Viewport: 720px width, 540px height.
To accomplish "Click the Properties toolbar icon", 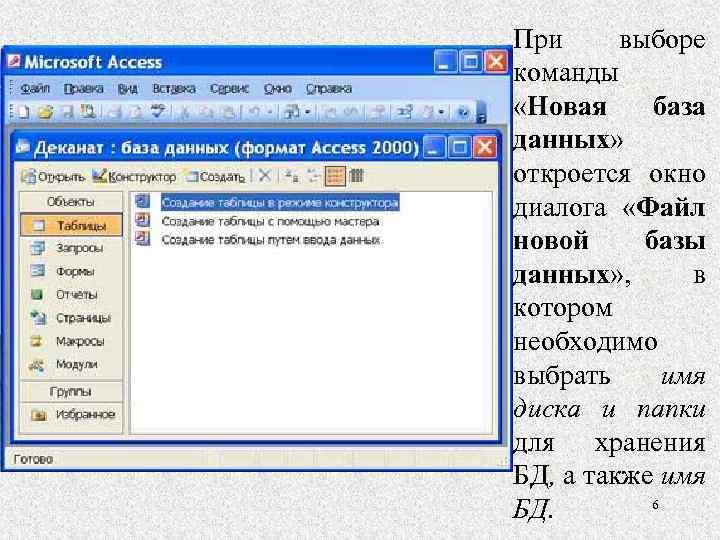I will pos(378,112).
